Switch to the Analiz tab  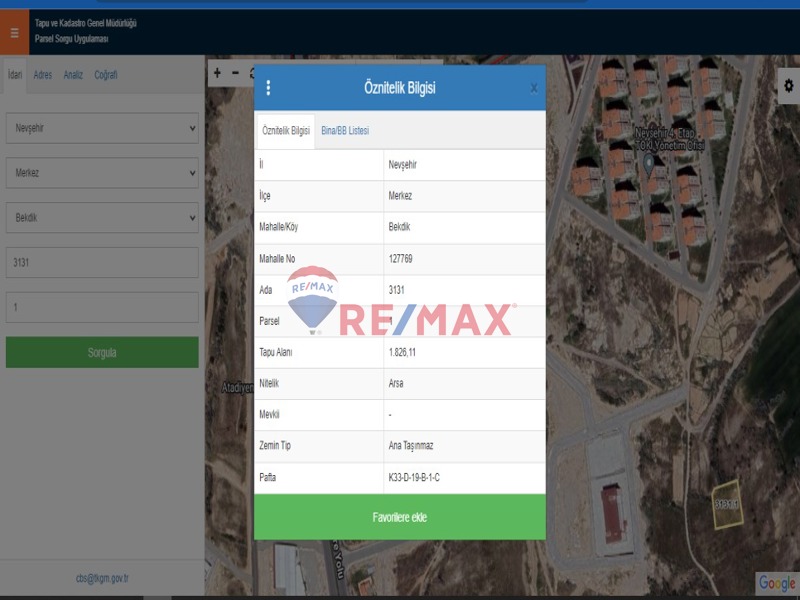(x=73, y=75)
